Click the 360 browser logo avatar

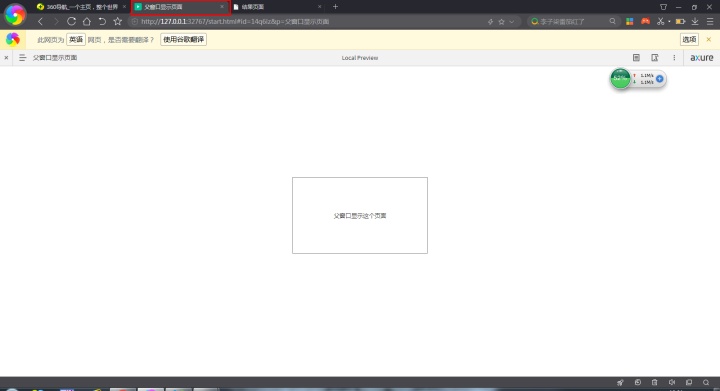click(15, 15)
